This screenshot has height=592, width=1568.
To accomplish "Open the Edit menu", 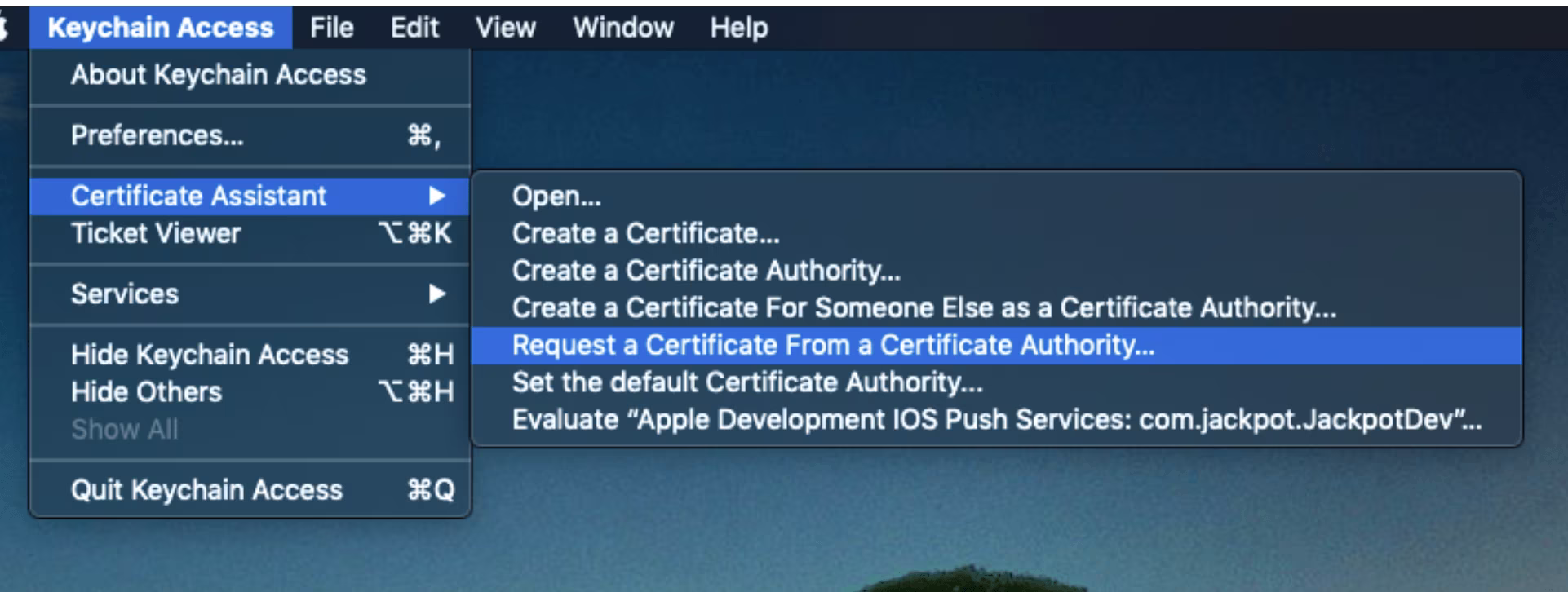I will pyautogui.click(x=414, y=28).
